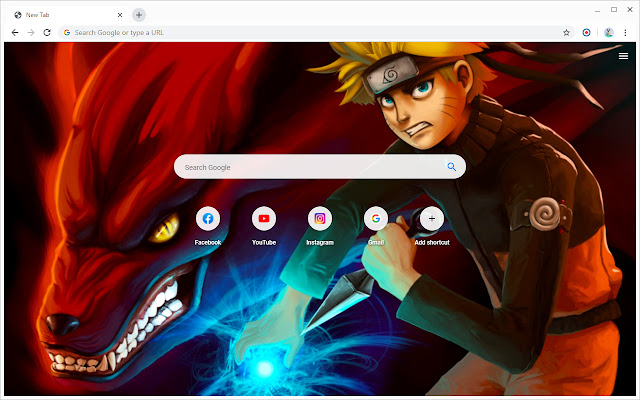Maximize the Chrome window
Screen dimensions: 640x400
pos(614,9)
